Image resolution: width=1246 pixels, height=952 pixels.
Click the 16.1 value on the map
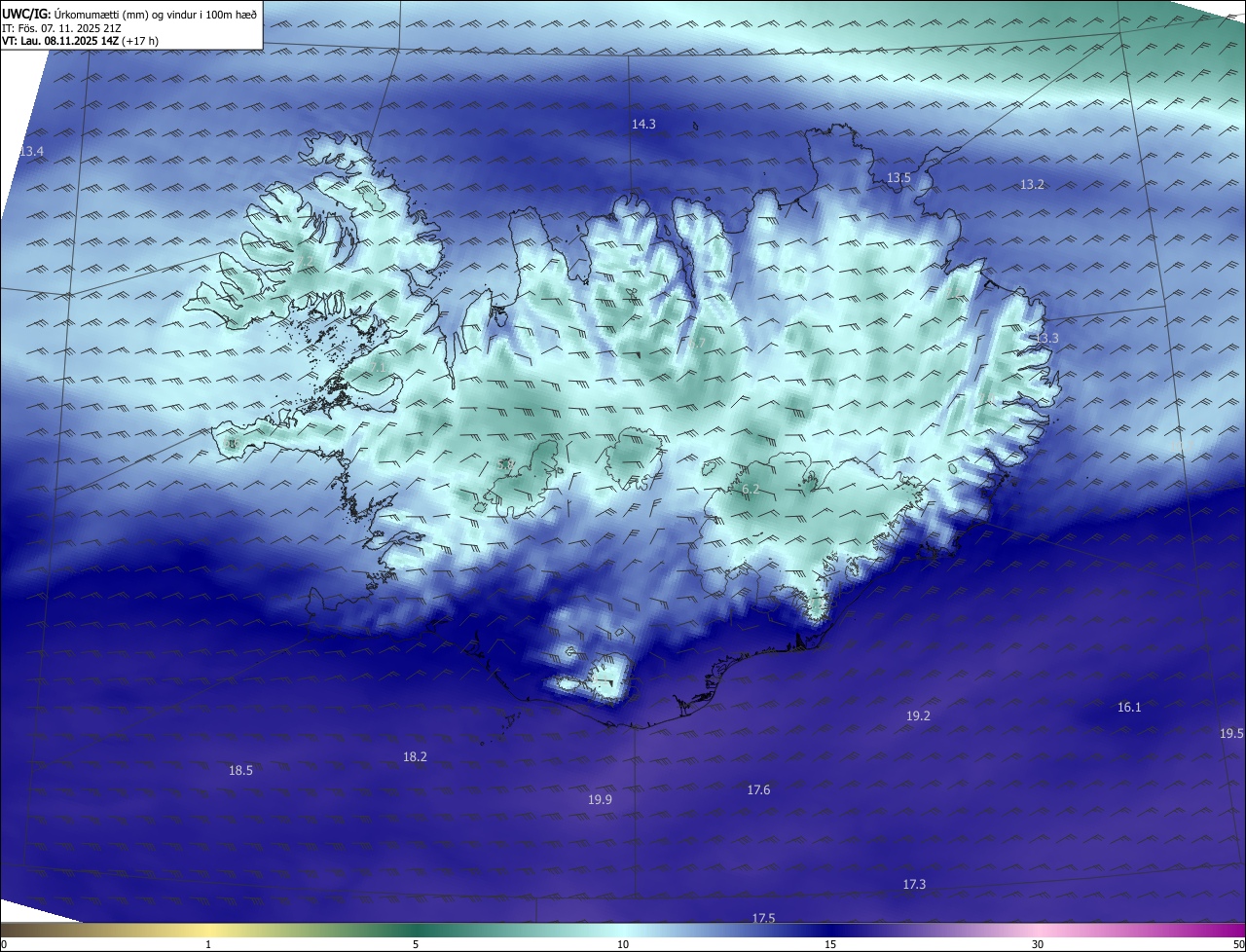pyautogui.click(x=1129, y=707)
